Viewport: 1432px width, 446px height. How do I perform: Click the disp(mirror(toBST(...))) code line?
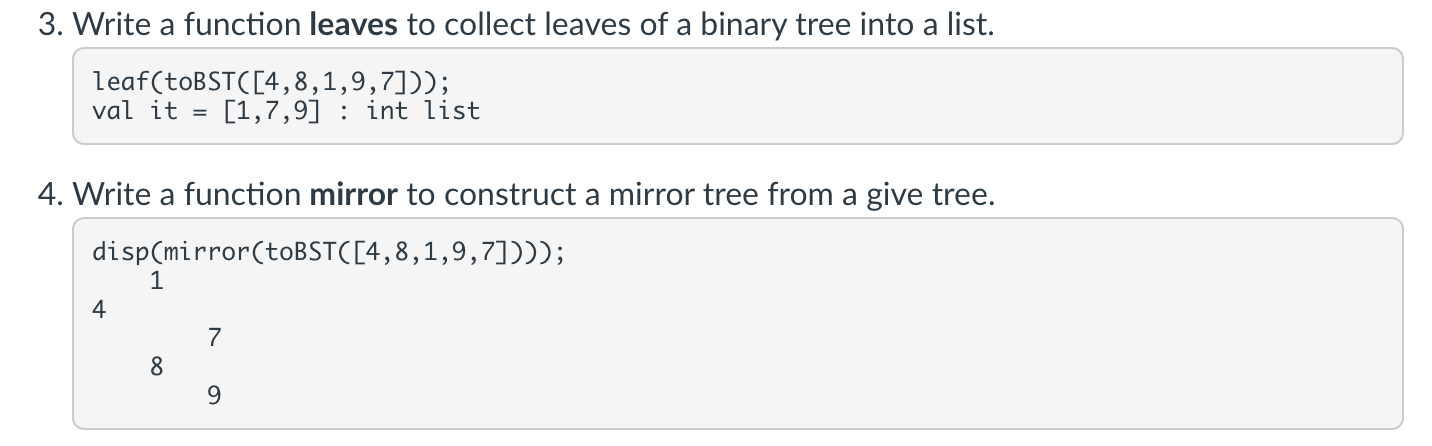point(328,250)
